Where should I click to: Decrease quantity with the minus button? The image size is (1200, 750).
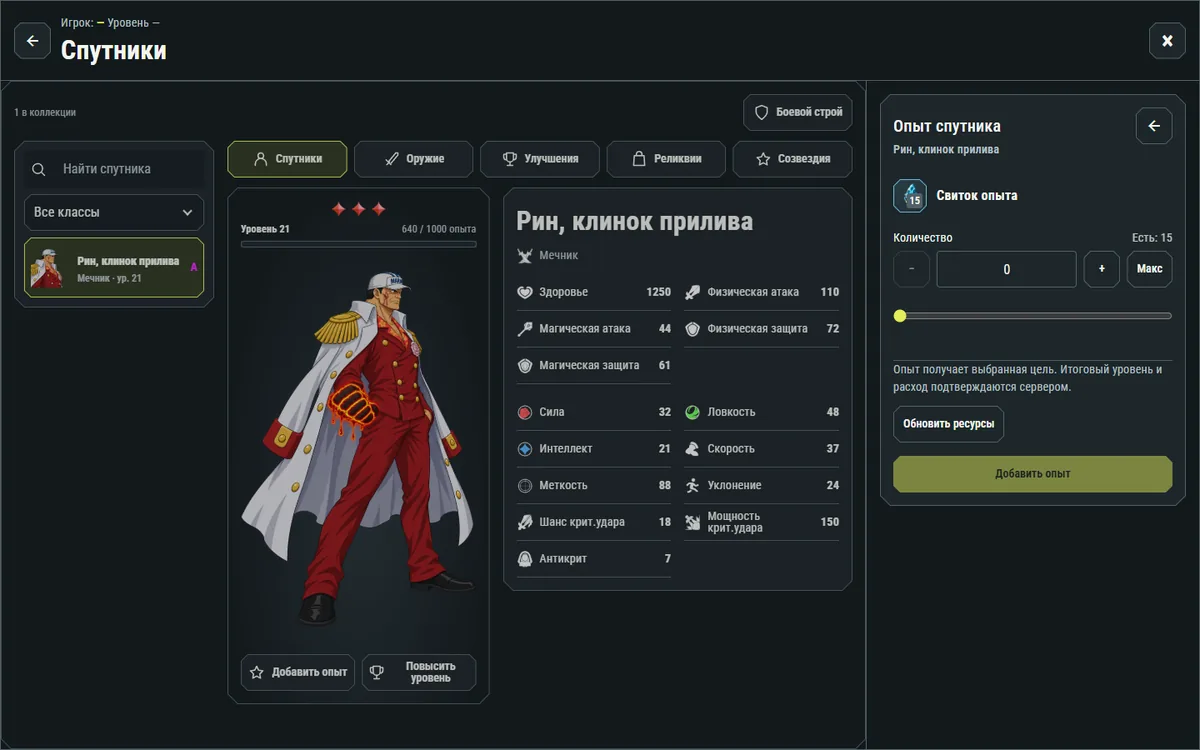[911, 269]
